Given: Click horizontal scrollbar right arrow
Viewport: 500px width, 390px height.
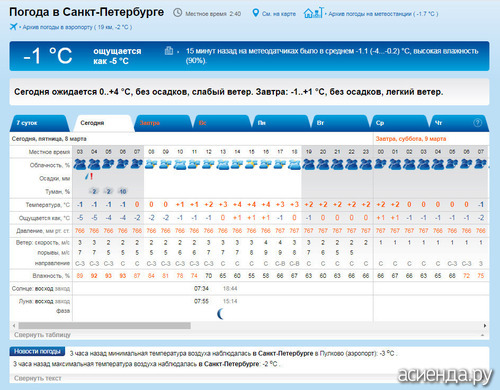Looking at the screenshot, I should (485, 325).
